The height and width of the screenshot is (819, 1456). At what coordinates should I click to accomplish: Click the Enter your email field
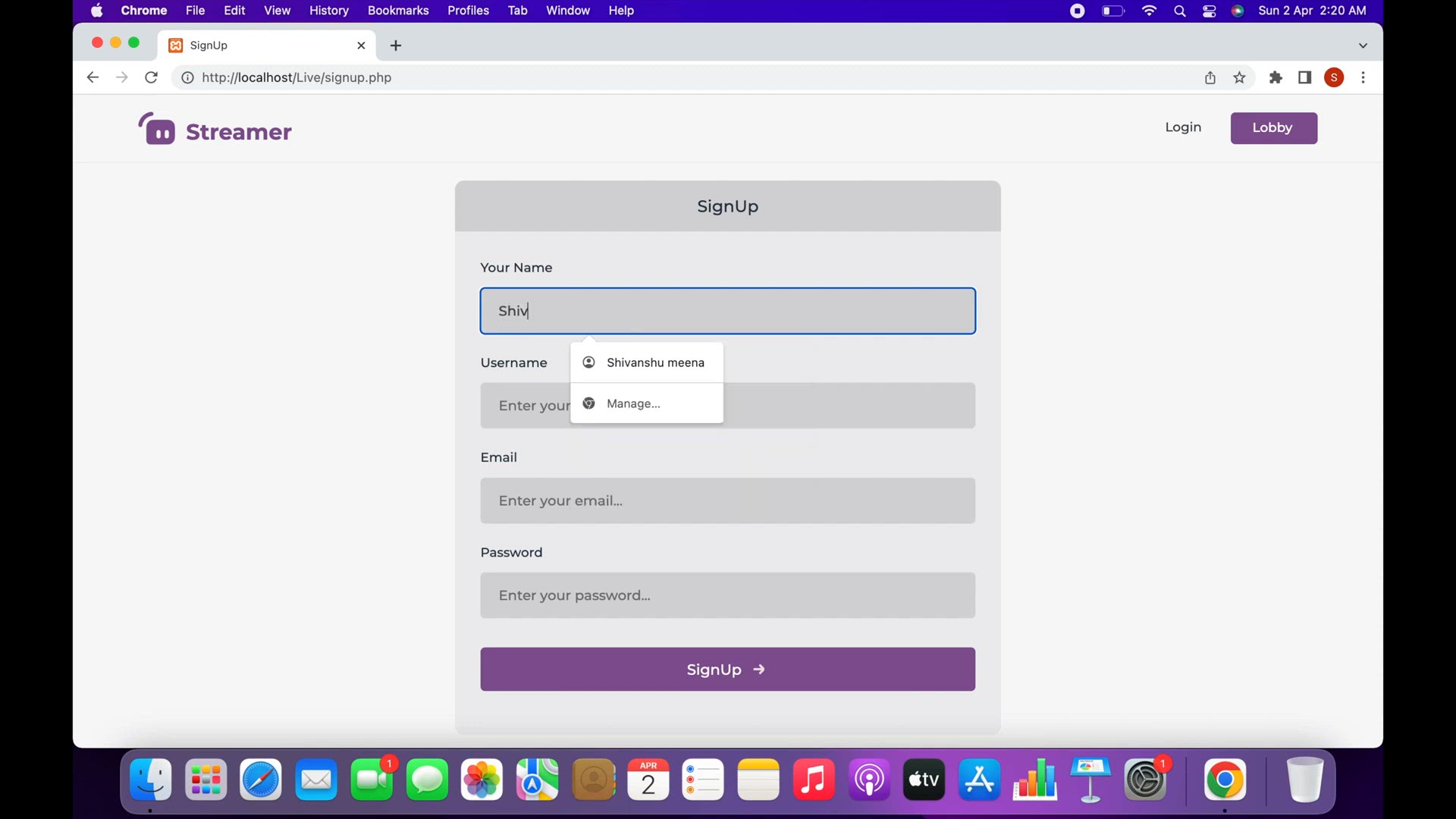click(726, 500)
